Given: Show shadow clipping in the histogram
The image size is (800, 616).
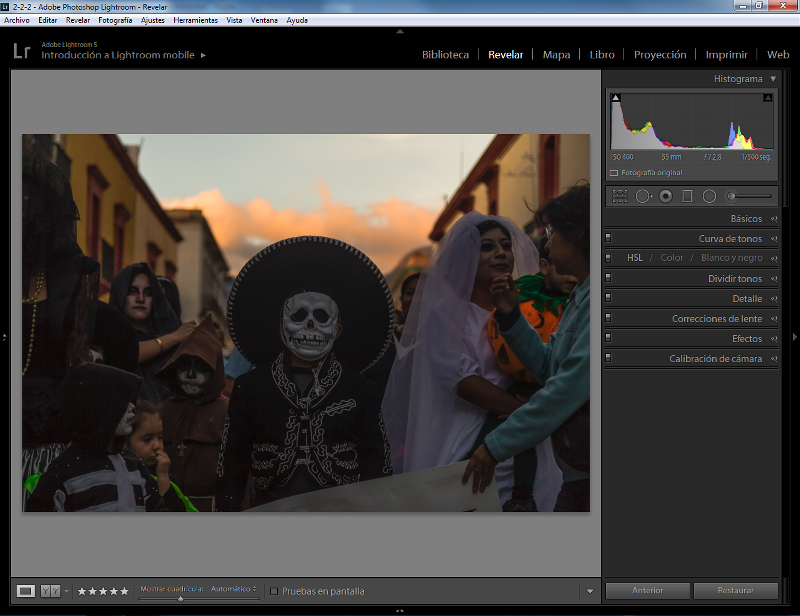Looking at the screenshot, I should [x=616, y=97].
